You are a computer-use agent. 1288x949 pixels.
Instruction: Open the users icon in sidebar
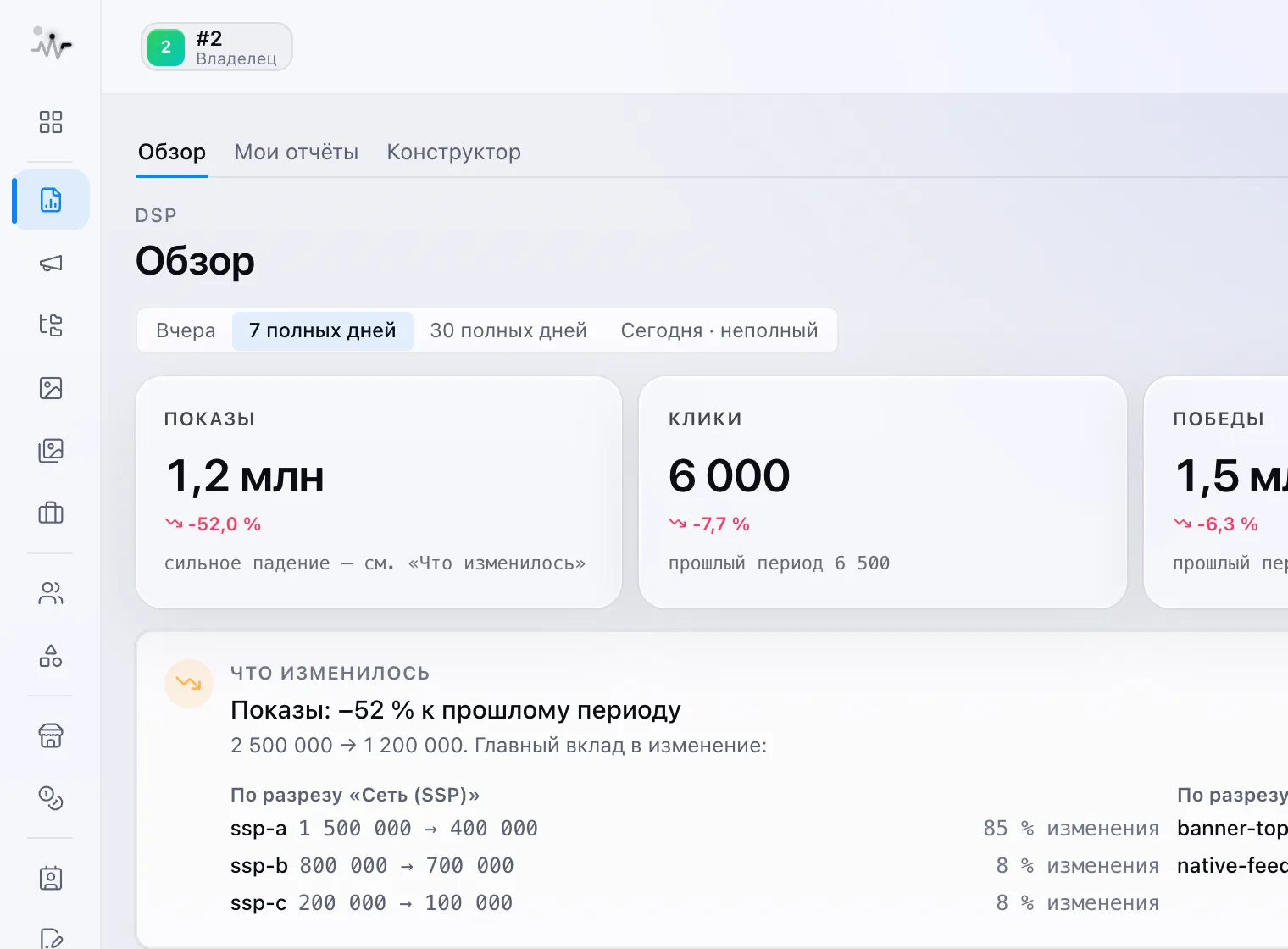click(51, 593)
